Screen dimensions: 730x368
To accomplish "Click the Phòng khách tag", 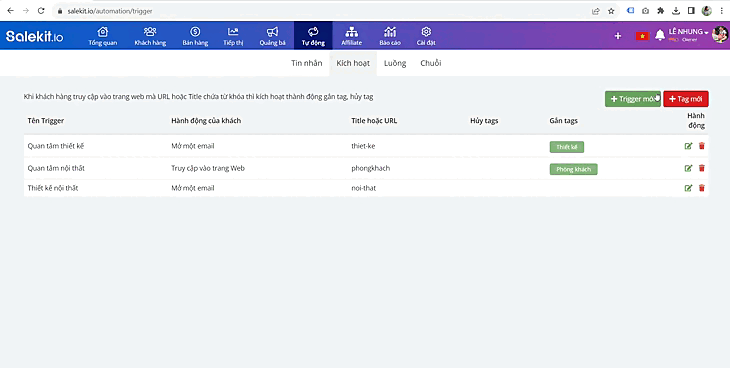I will click(574, 169).
